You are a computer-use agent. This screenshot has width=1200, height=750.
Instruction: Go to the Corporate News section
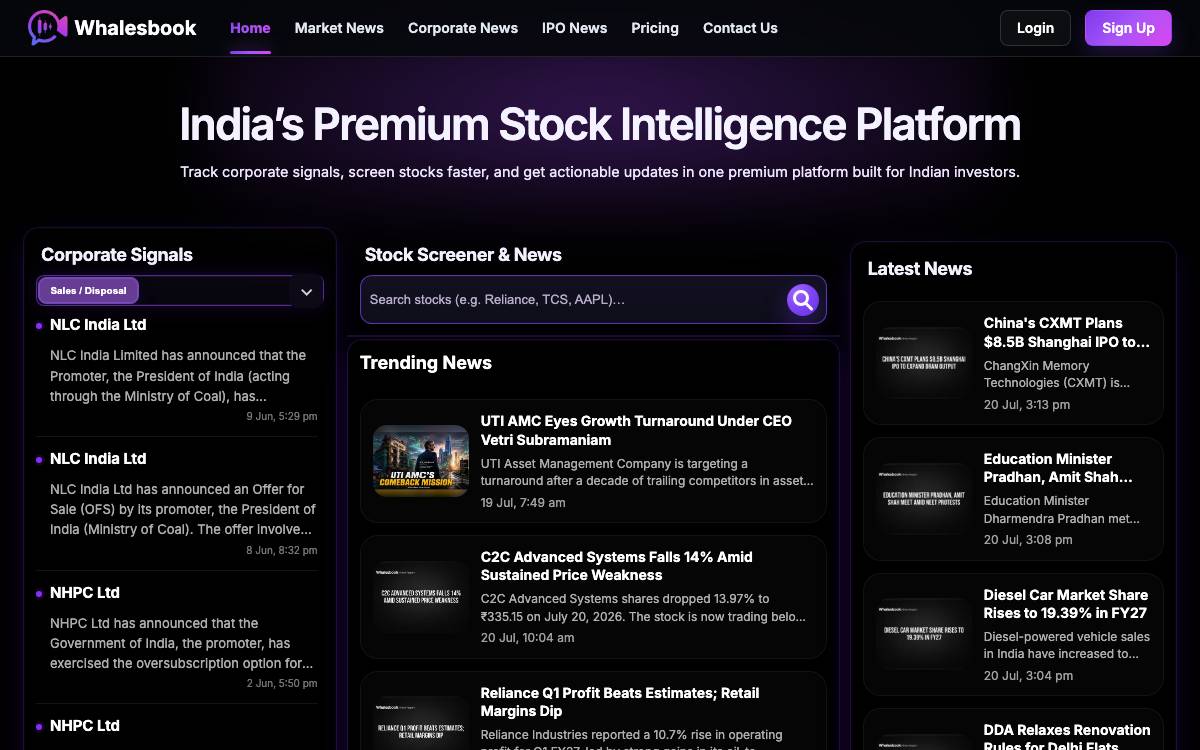pyautogui.click(x=463, y=28)
